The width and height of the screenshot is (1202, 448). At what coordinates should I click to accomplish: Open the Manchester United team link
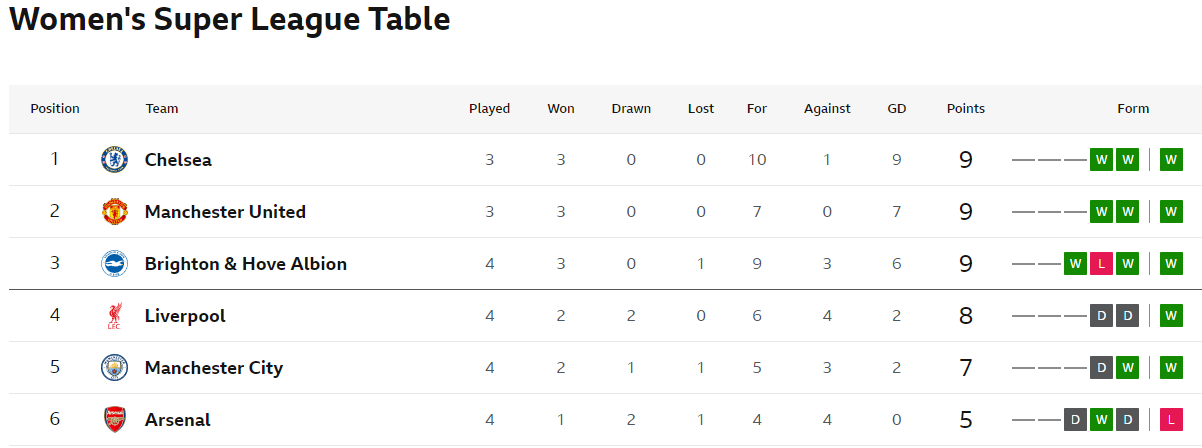coord(225,212)
